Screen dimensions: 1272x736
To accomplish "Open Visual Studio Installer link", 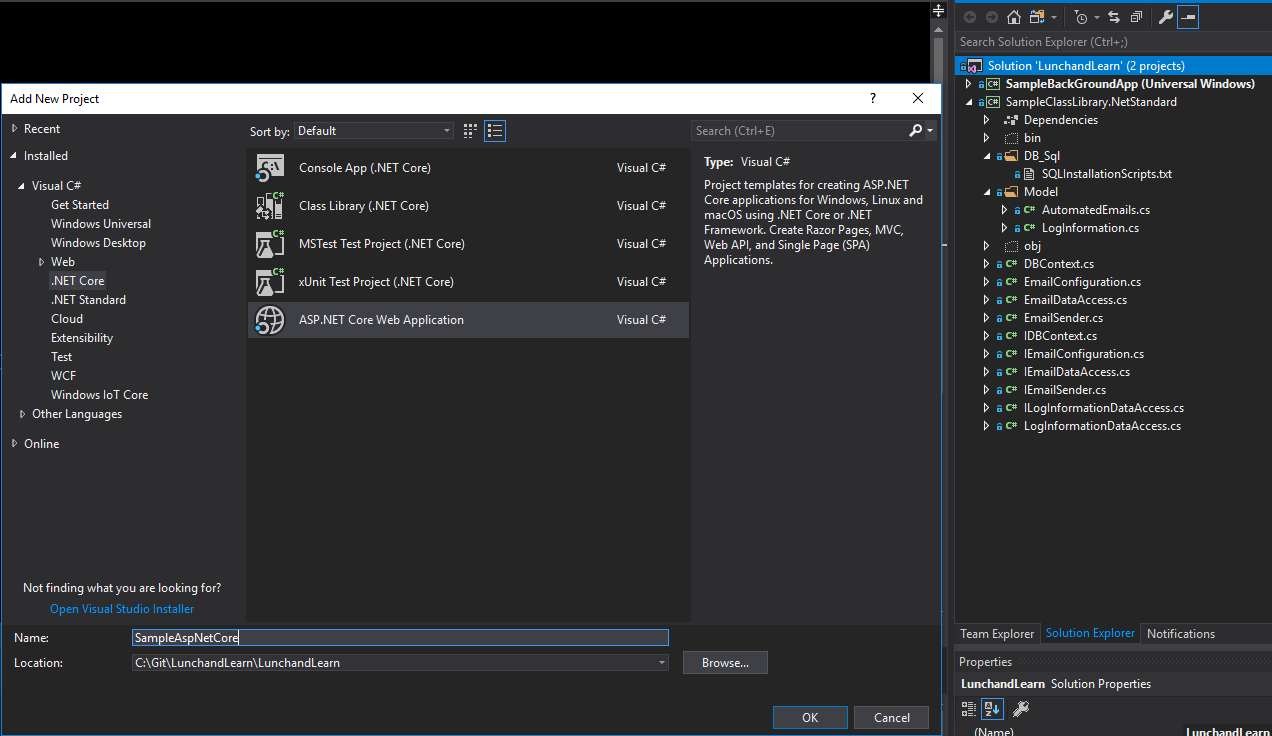I will 122,609.
